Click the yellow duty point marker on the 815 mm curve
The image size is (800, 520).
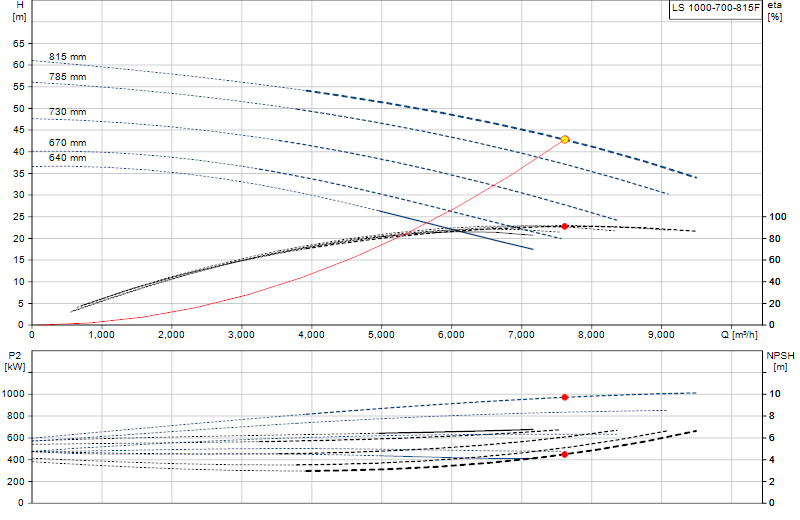point(565,139)
